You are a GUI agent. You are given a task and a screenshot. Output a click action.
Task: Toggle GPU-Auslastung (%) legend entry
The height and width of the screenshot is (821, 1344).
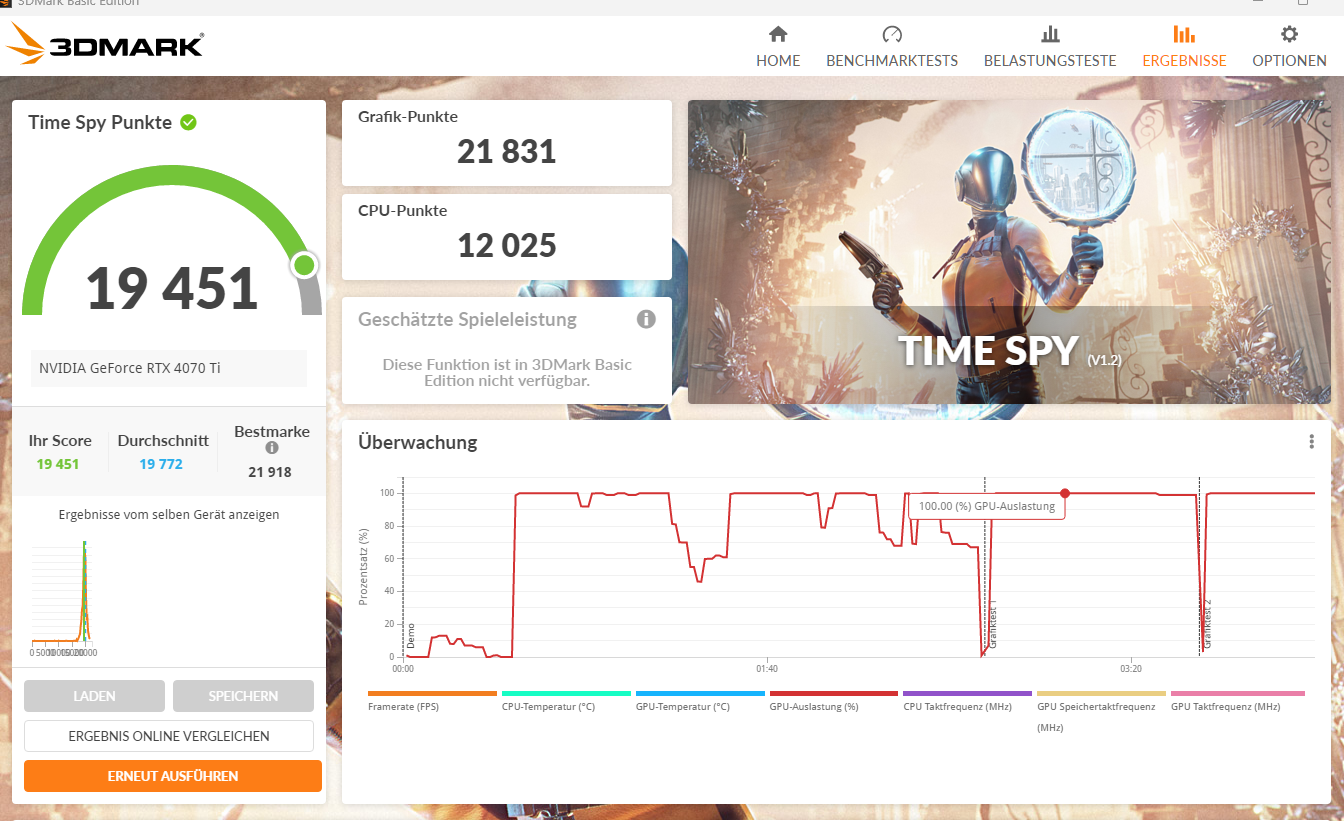834,700
